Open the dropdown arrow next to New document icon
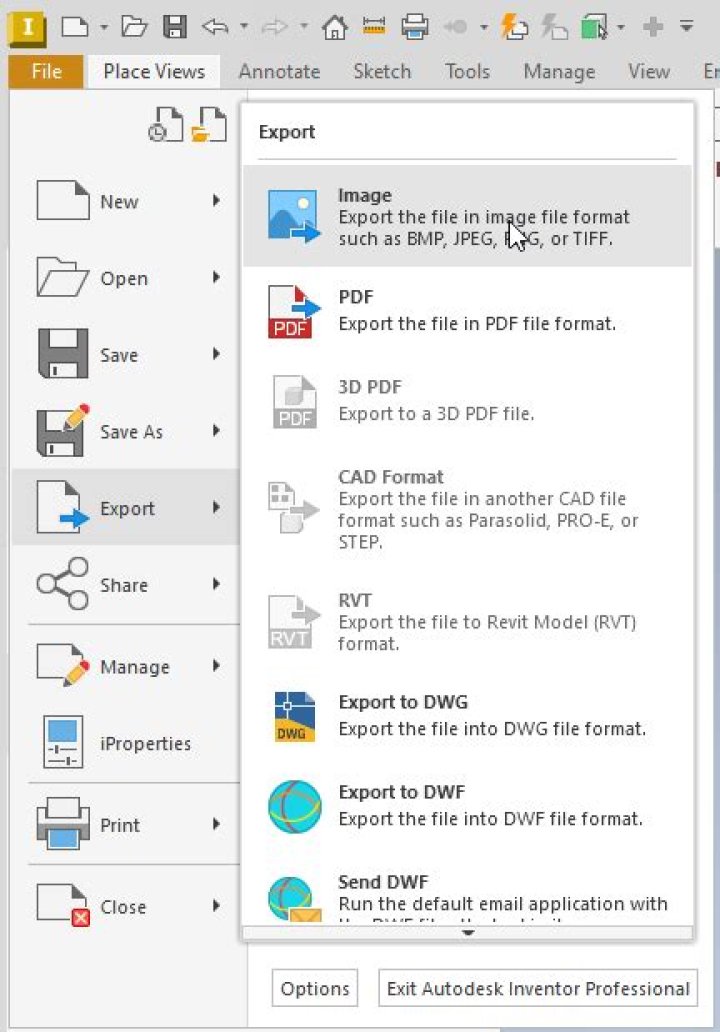 (104, 28)
